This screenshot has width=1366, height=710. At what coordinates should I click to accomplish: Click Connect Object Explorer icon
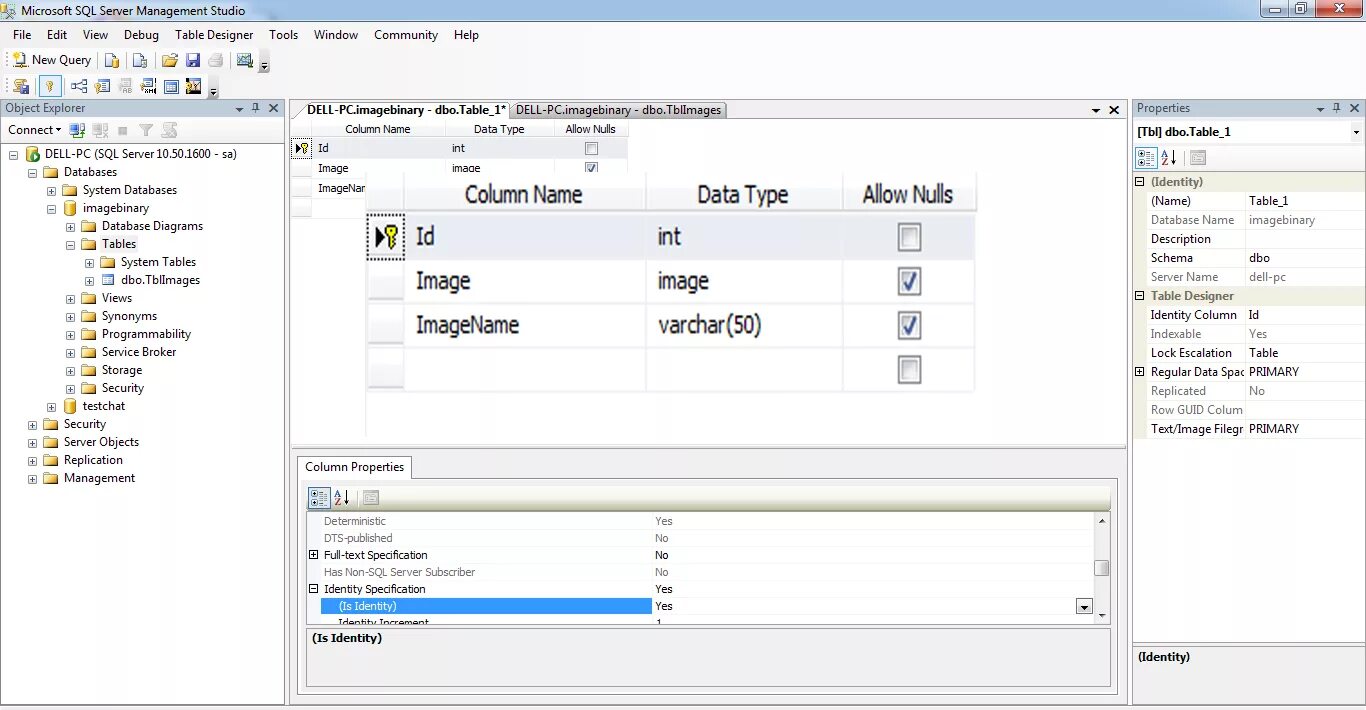pos(77,130)
